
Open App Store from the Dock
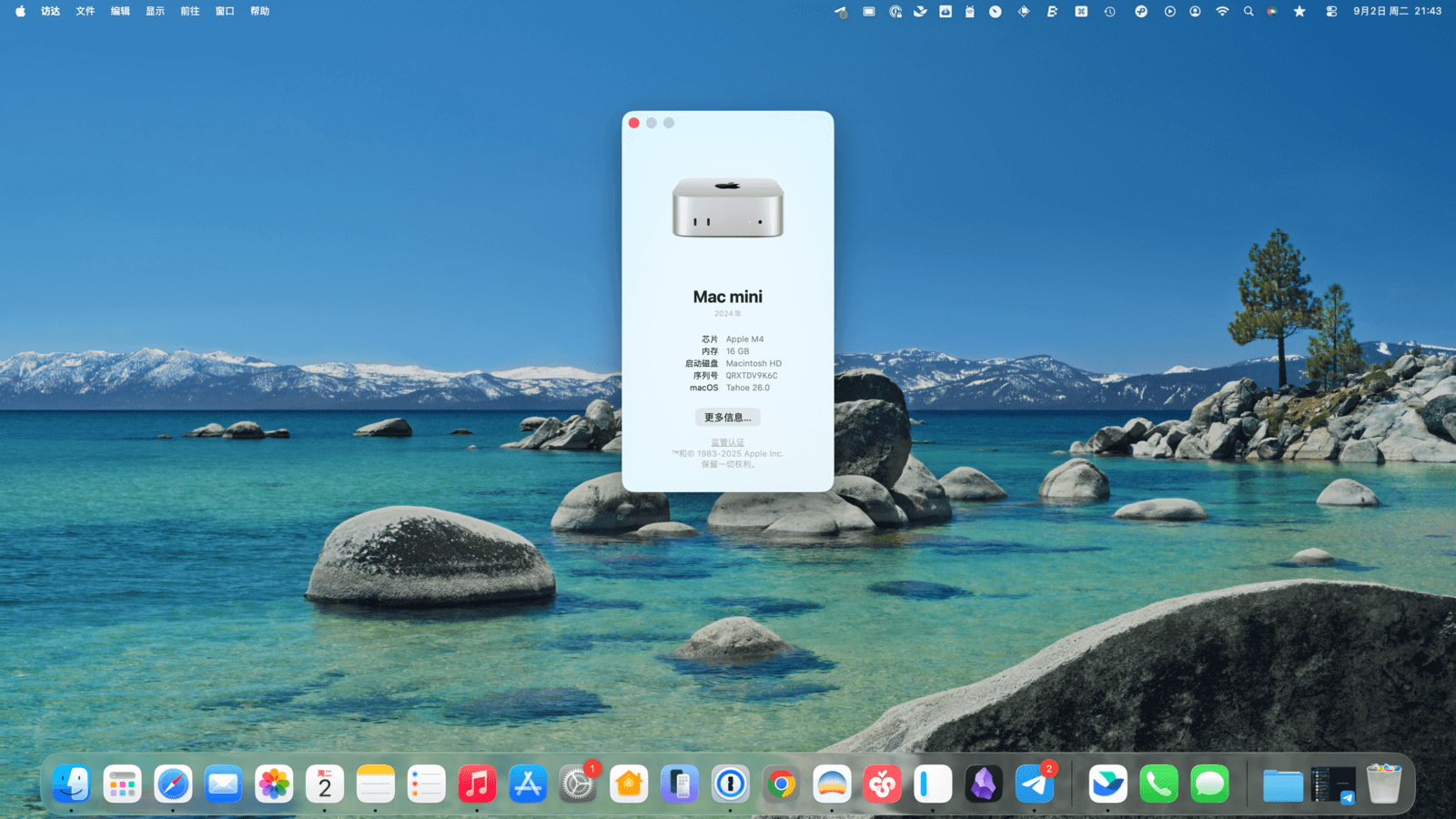click(x=528, y=784)
